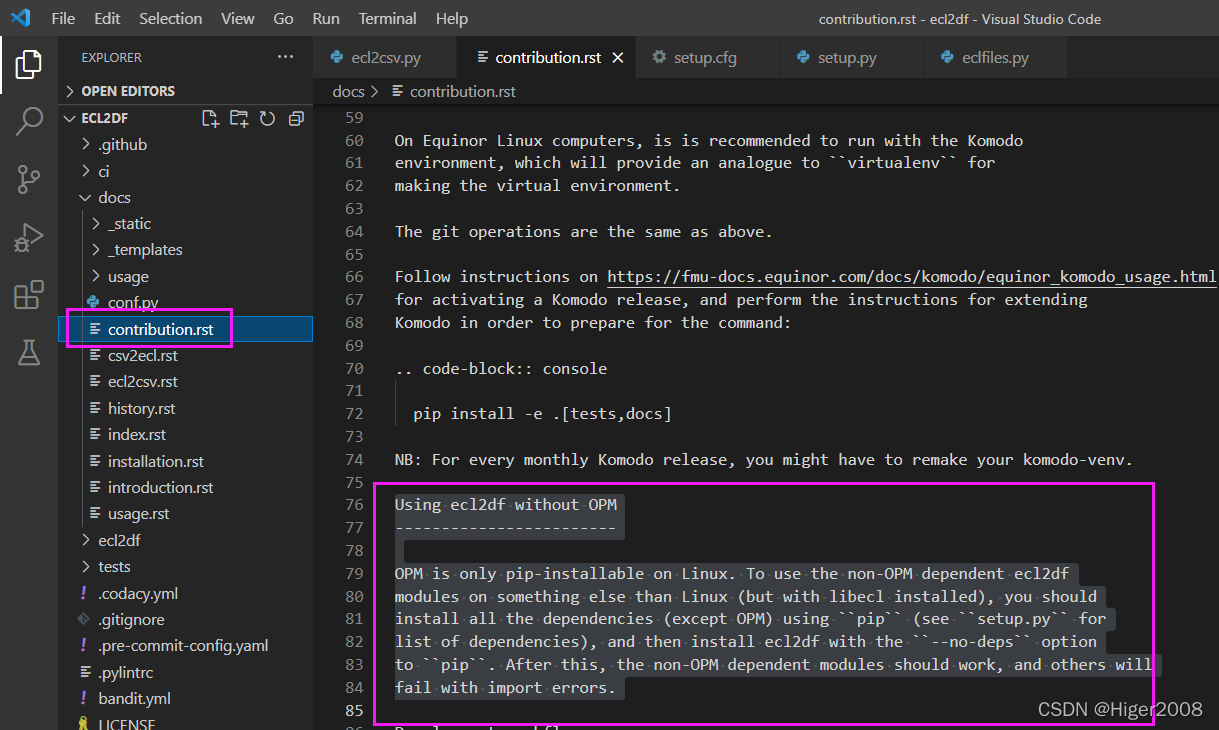Open the Explorer view in activity bar
Screen dimensions: 1219x730
coord(28,65)
